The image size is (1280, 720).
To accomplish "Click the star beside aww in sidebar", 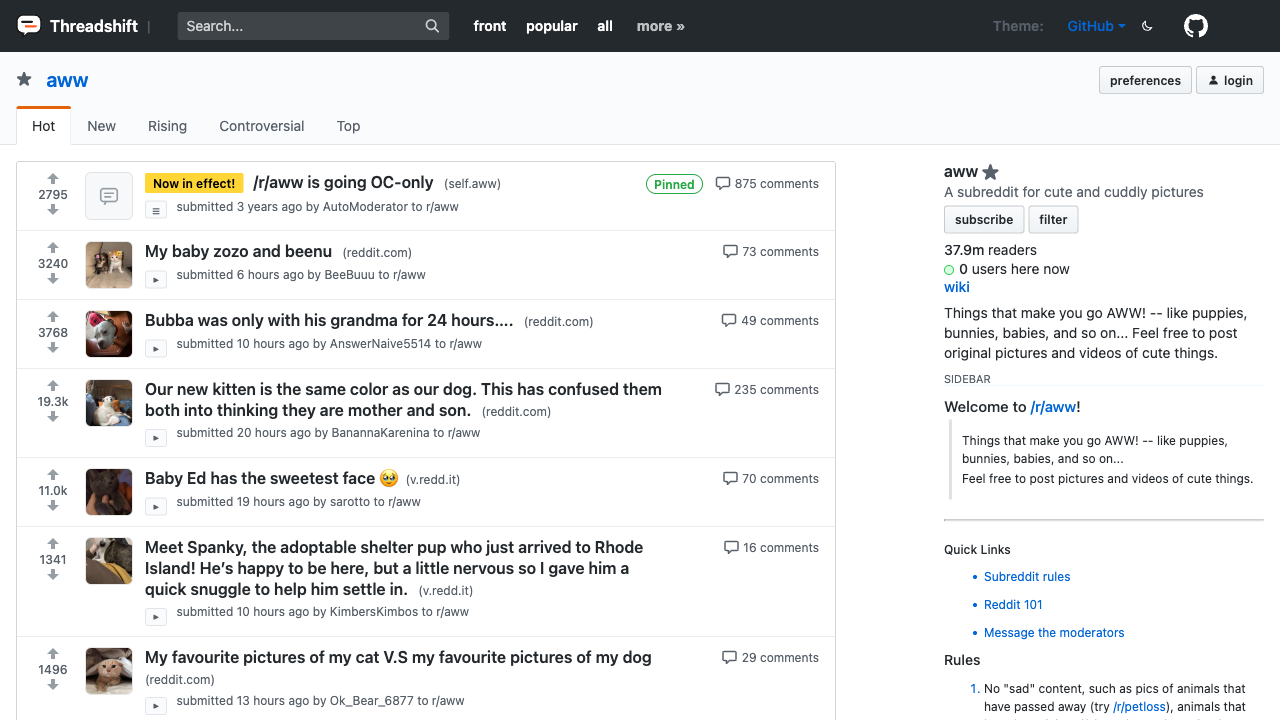I will coord(991,172).
